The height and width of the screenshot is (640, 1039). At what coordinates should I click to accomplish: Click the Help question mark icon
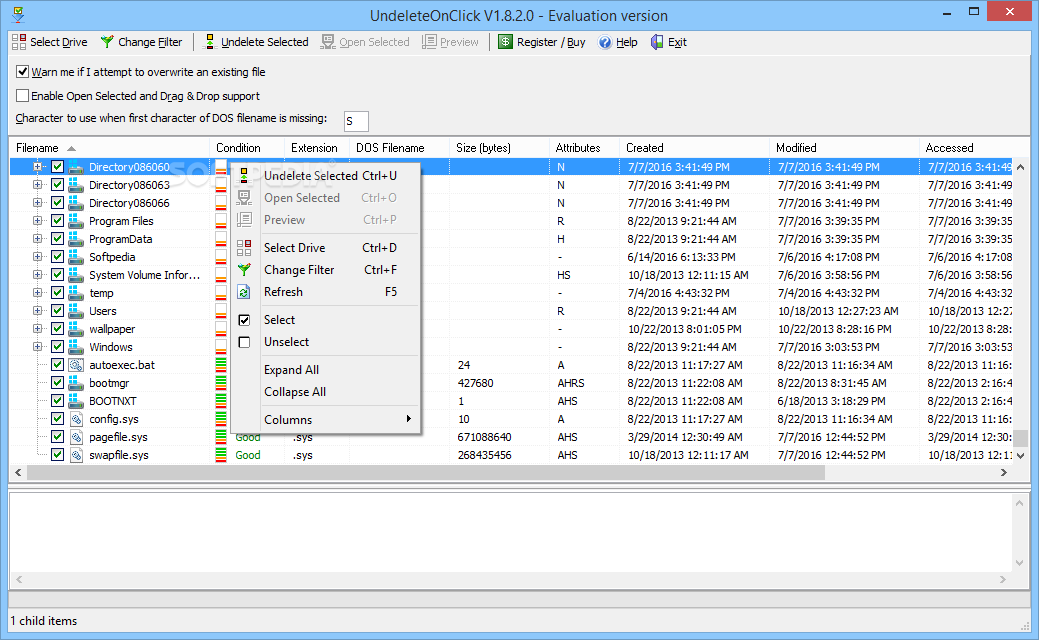[x=604, y=42]
